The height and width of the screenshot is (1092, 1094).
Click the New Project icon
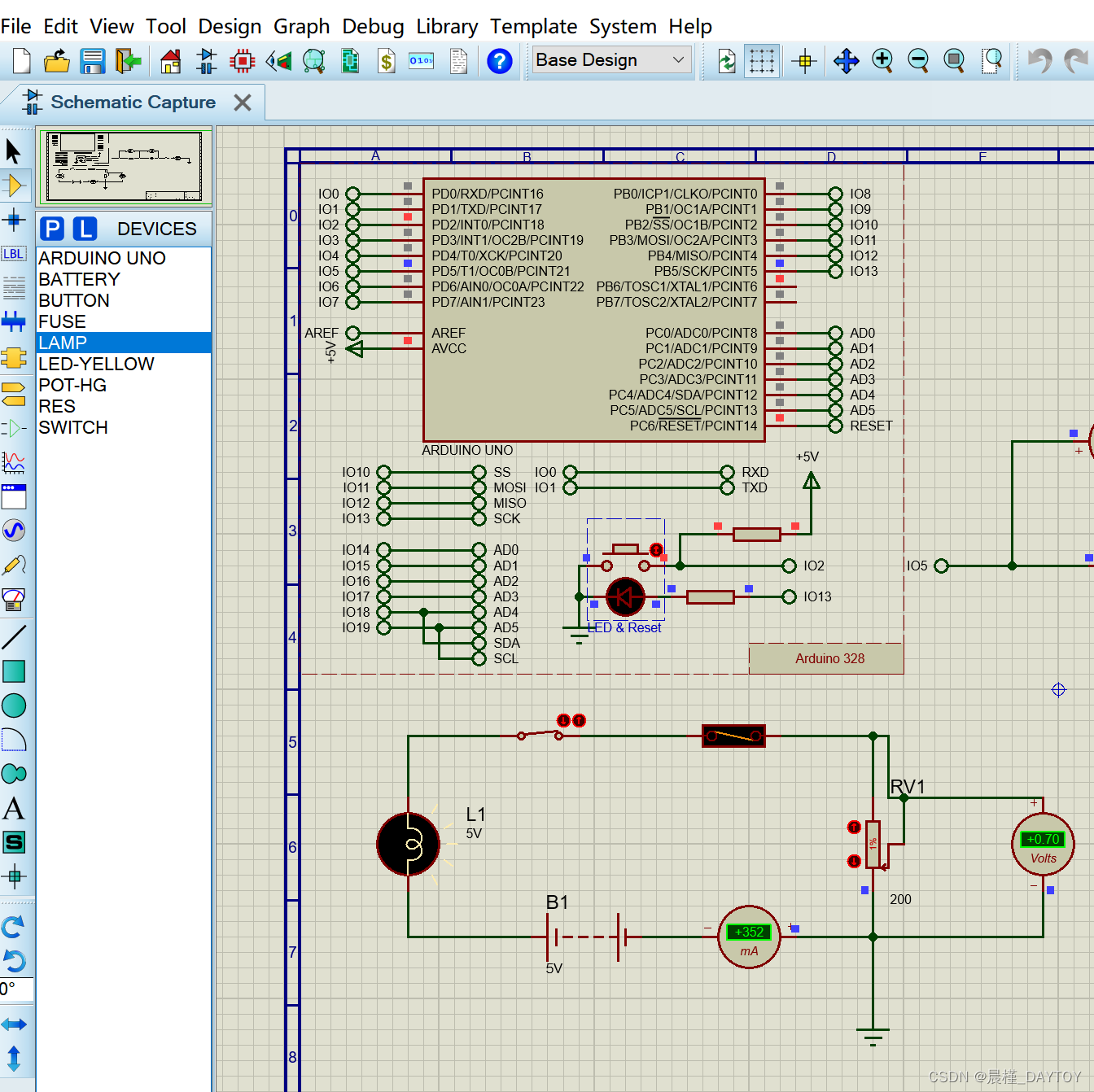click(x=22, y=61)
